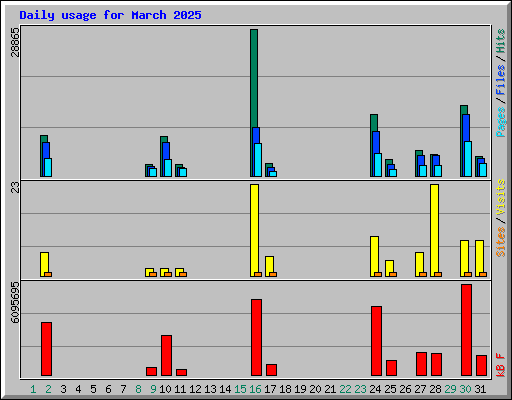
Task: Click day 13 on the x-axis
Action: tap(210, 389)
